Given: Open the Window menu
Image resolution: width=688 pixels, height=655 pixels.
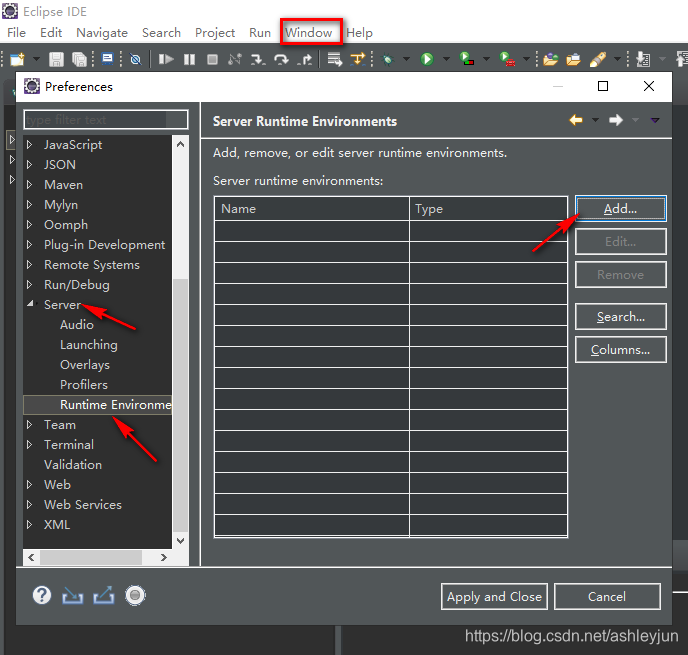Looking at the screenshot, I should (x=308, y=32).
